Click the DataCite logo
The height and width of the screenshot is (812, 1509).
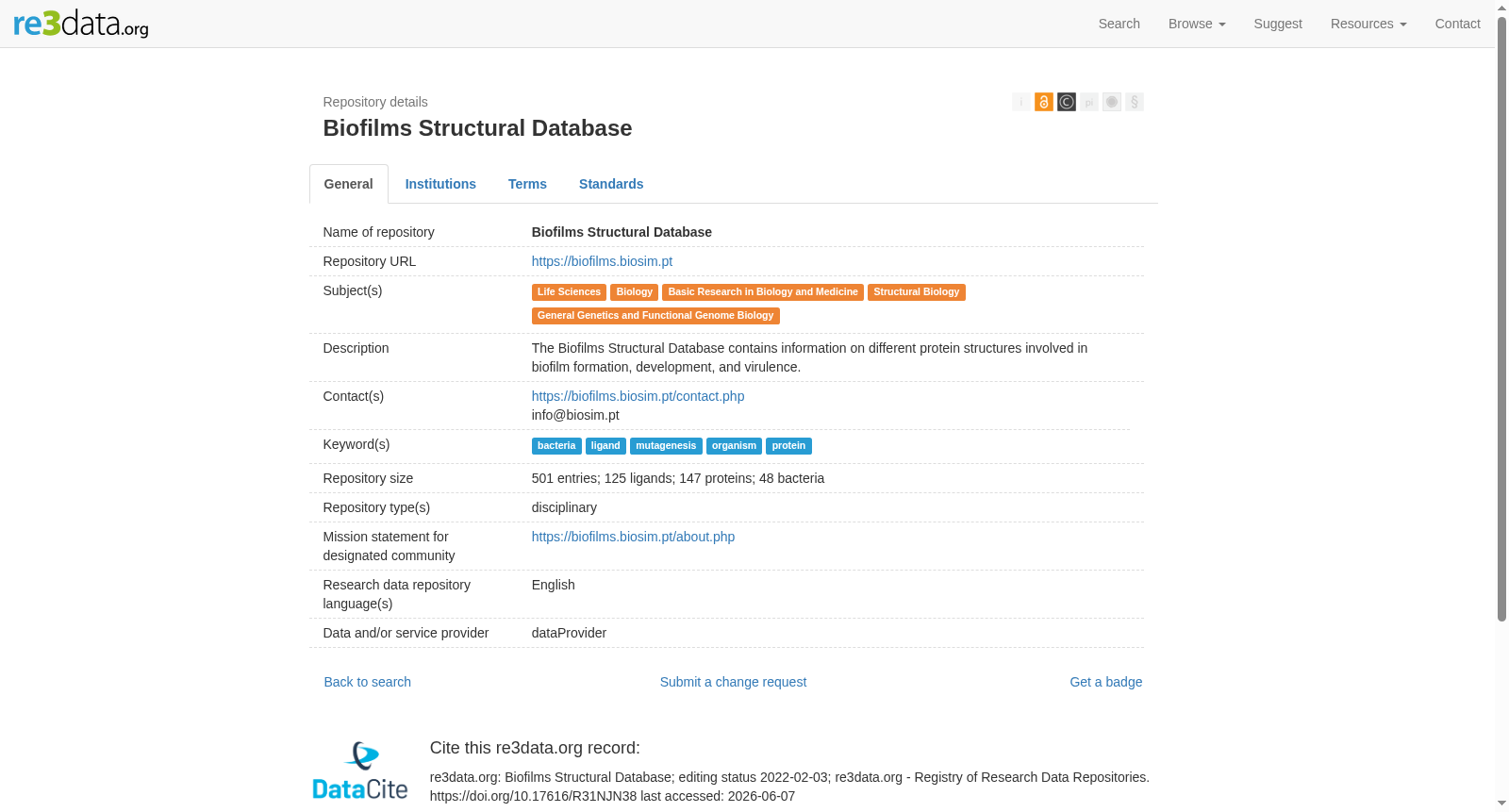click(360, 771)
